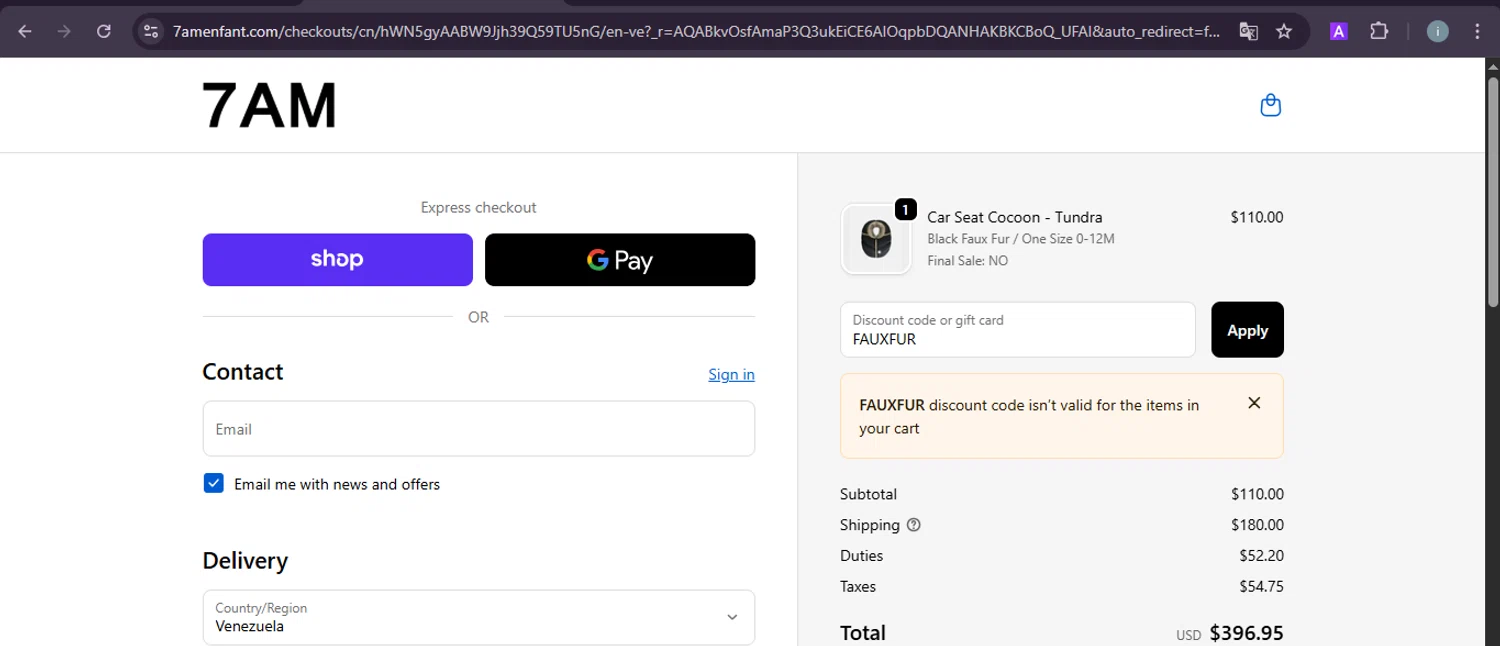This screenshot has height=646, width=1500.
Task: Open the Chrome profile avatar
Action: (1438, 31)
